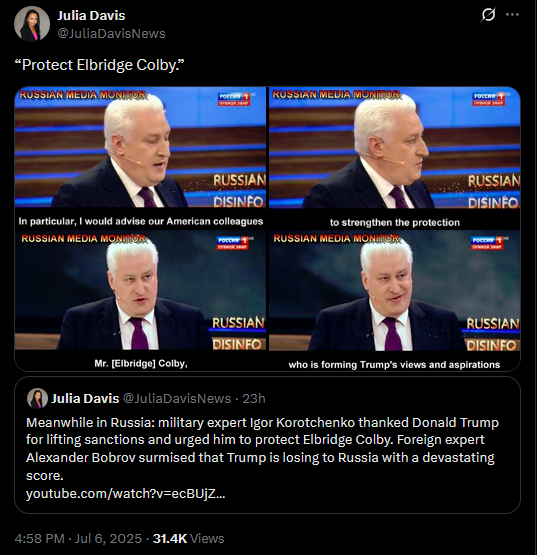Screen dimensions: 537x555
Task: Click the 31.4K Views count
Action: tap(188, 538)
